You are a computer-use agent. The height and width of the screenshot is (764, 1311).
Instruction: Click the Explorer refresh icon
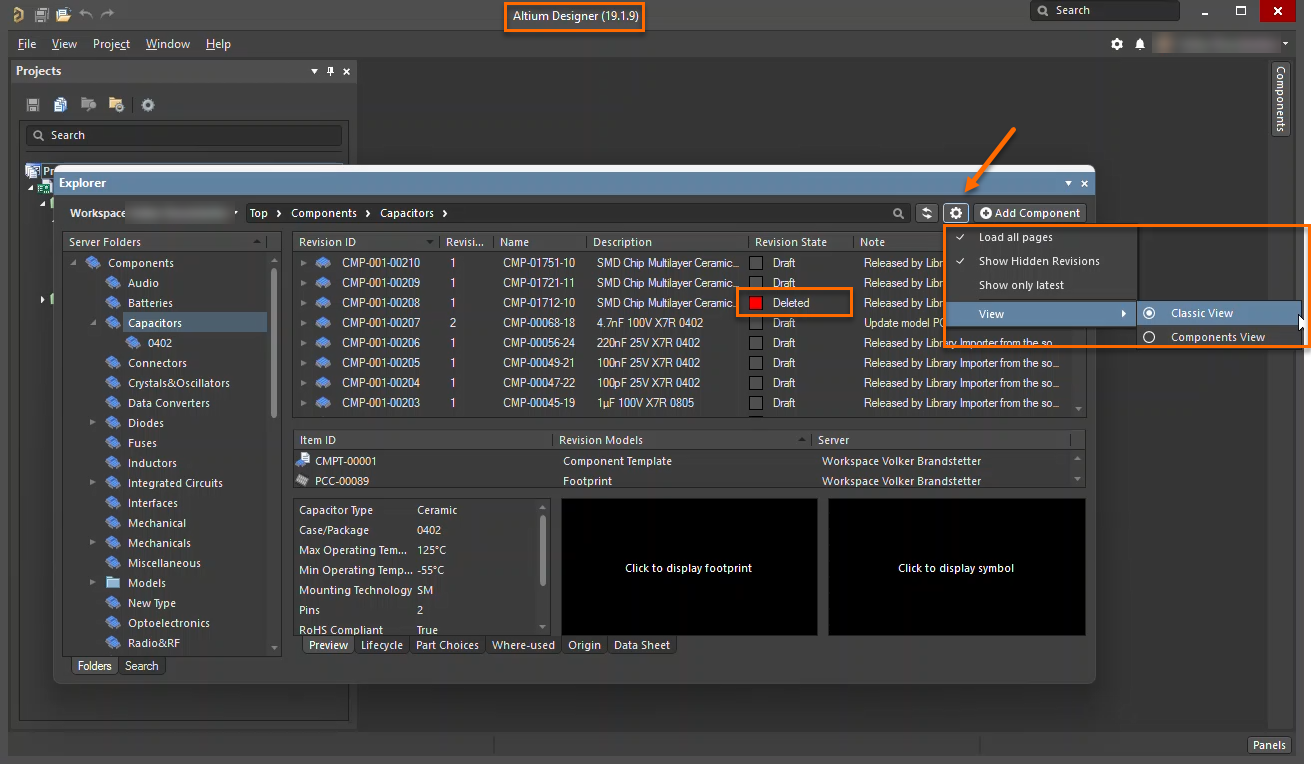[x=927, y=213]
